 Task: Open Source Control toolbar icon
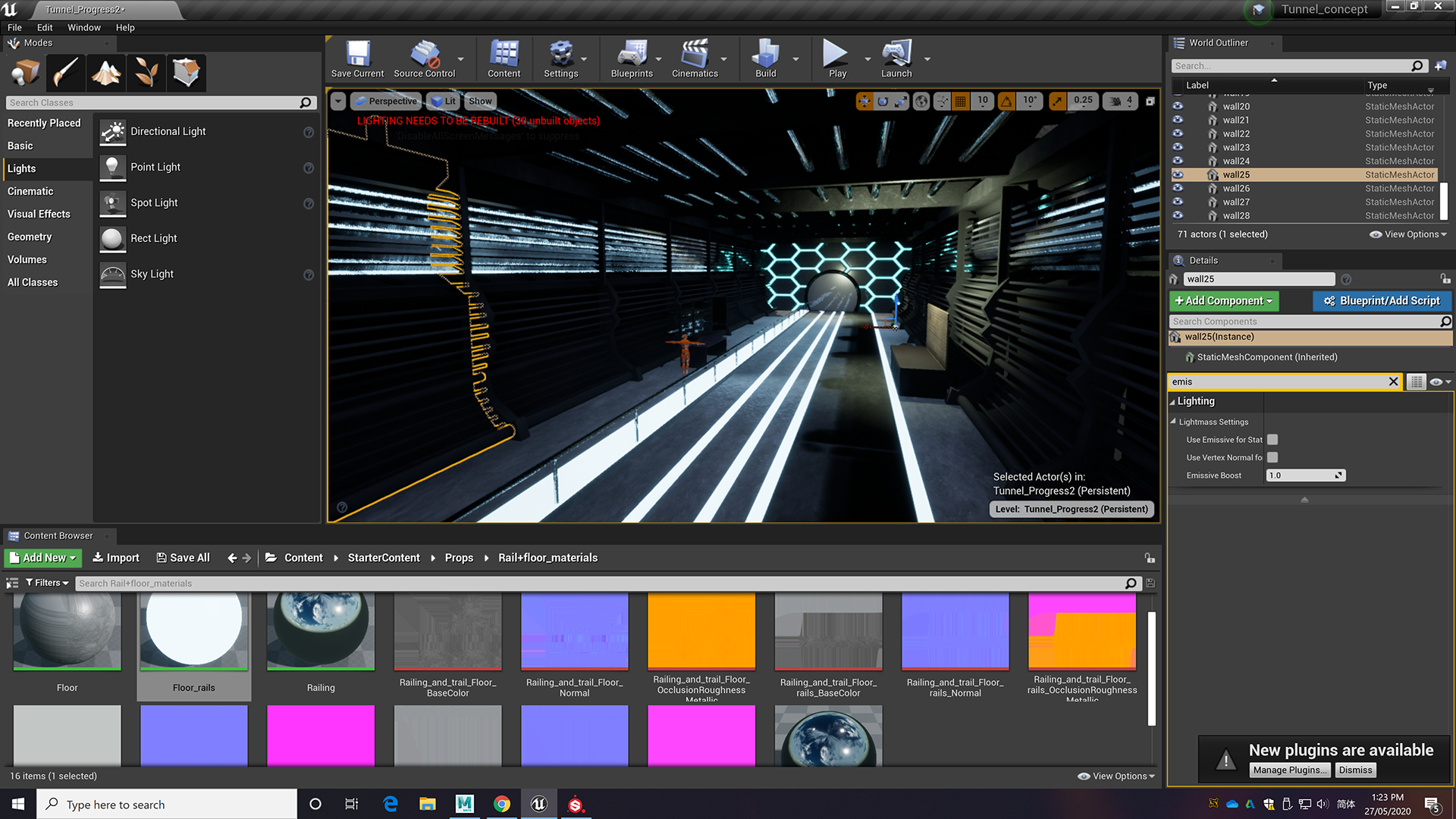(x=425, y=58)
